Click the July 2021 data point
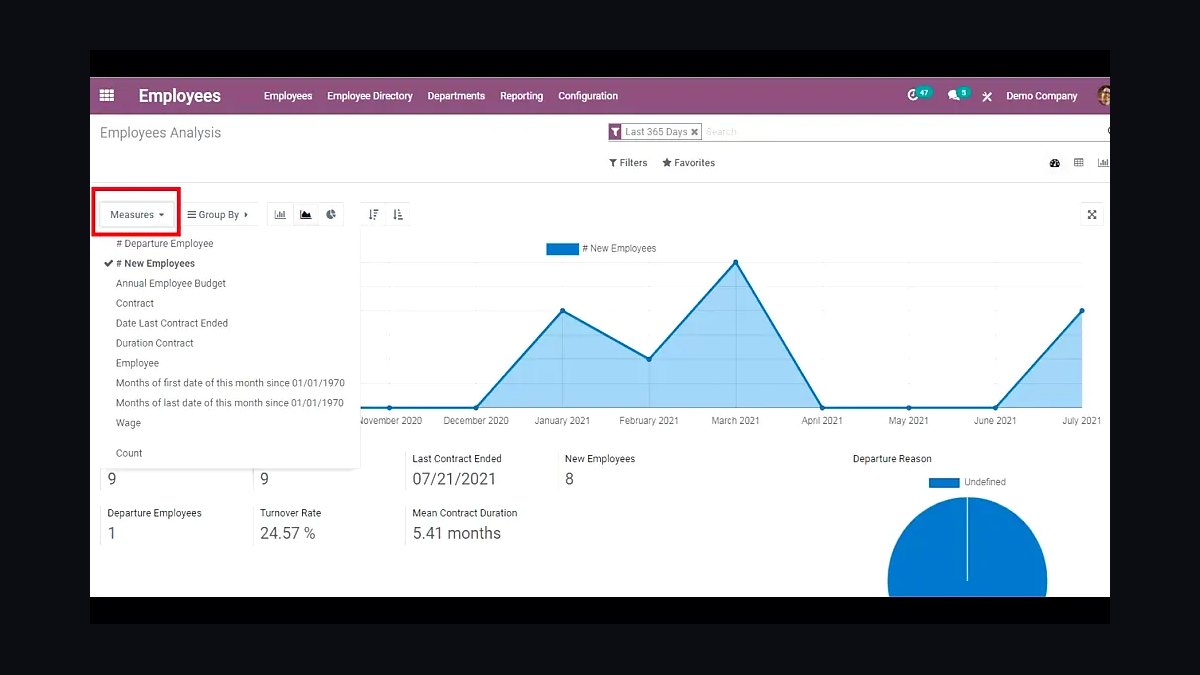Viewport: 1200px width, 675px height. [1082, 311]
